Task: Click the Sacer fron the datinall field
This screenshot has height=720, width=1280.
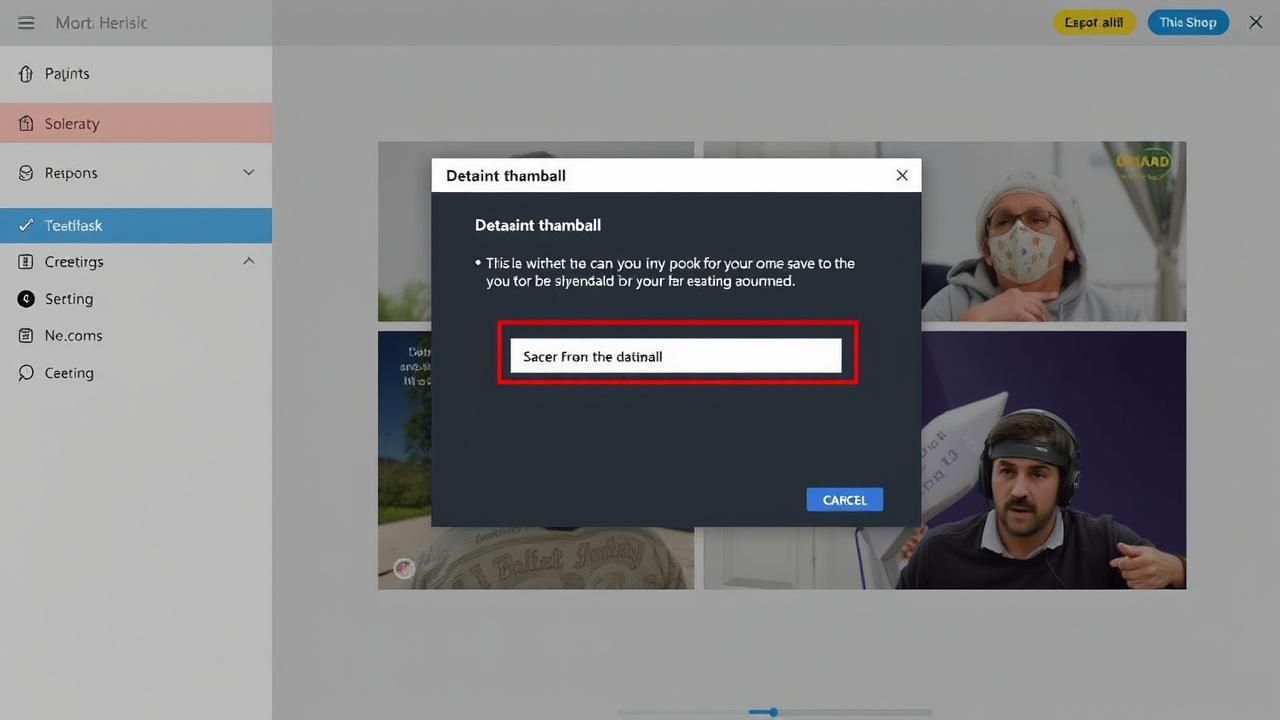Action: click(675, 356)
